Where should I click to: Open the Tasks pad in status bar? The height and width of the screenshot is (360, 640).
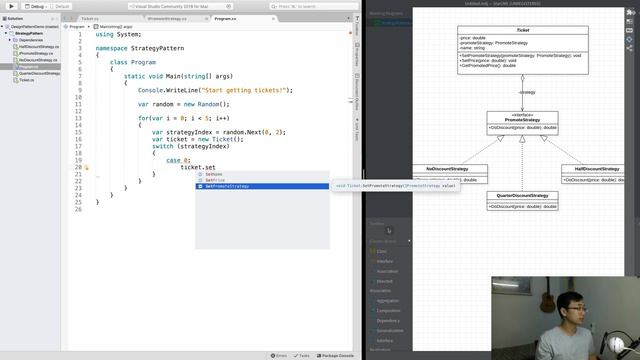(302, 356)
